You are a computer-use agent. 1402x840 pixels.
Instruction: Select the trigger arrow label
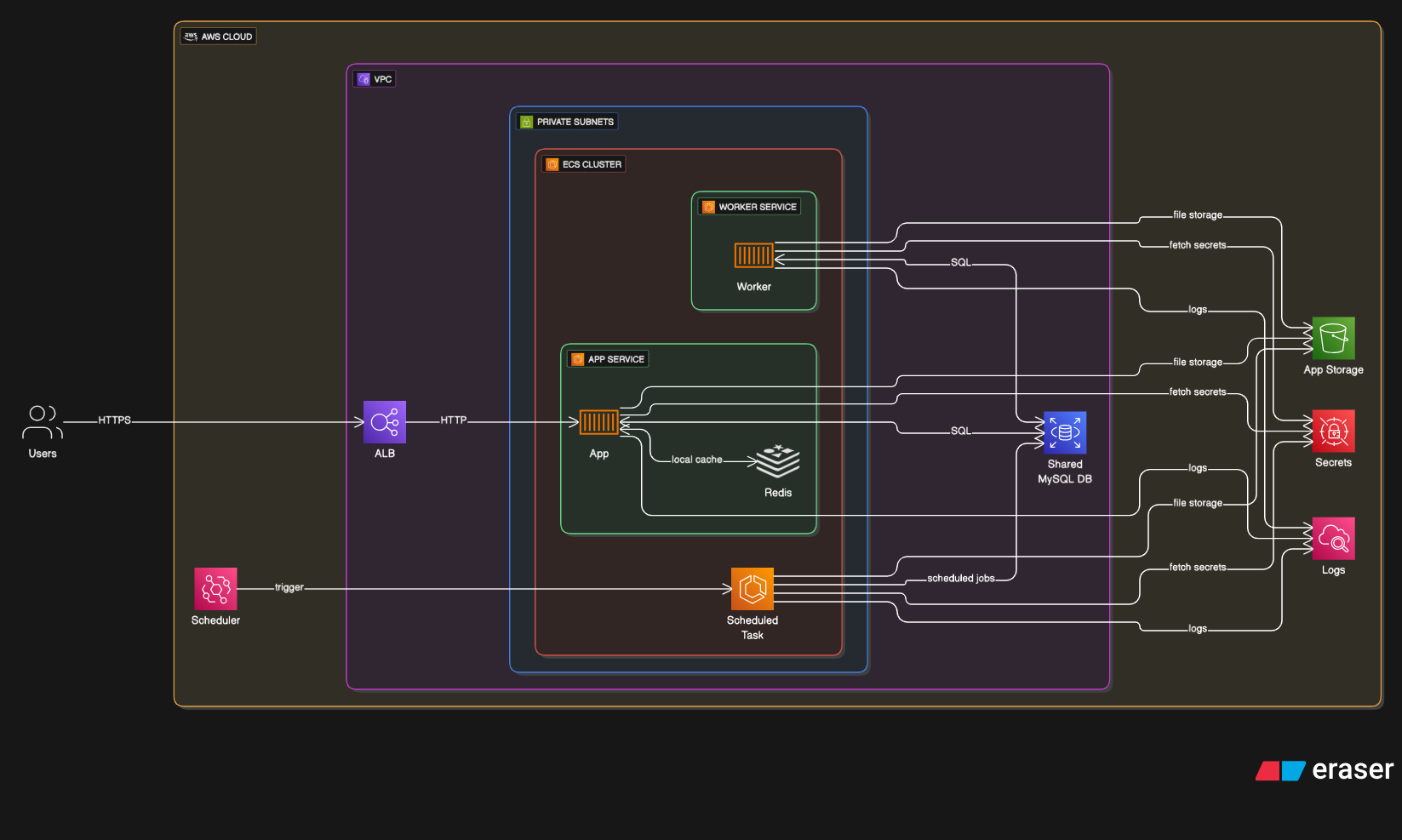click(289, 587)
